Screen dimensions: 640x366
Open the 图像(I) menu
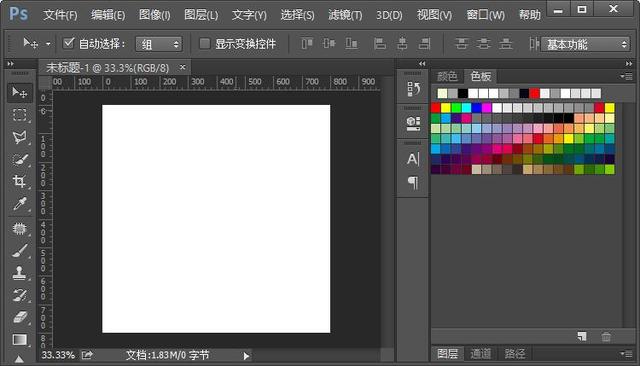click(155, 16)
